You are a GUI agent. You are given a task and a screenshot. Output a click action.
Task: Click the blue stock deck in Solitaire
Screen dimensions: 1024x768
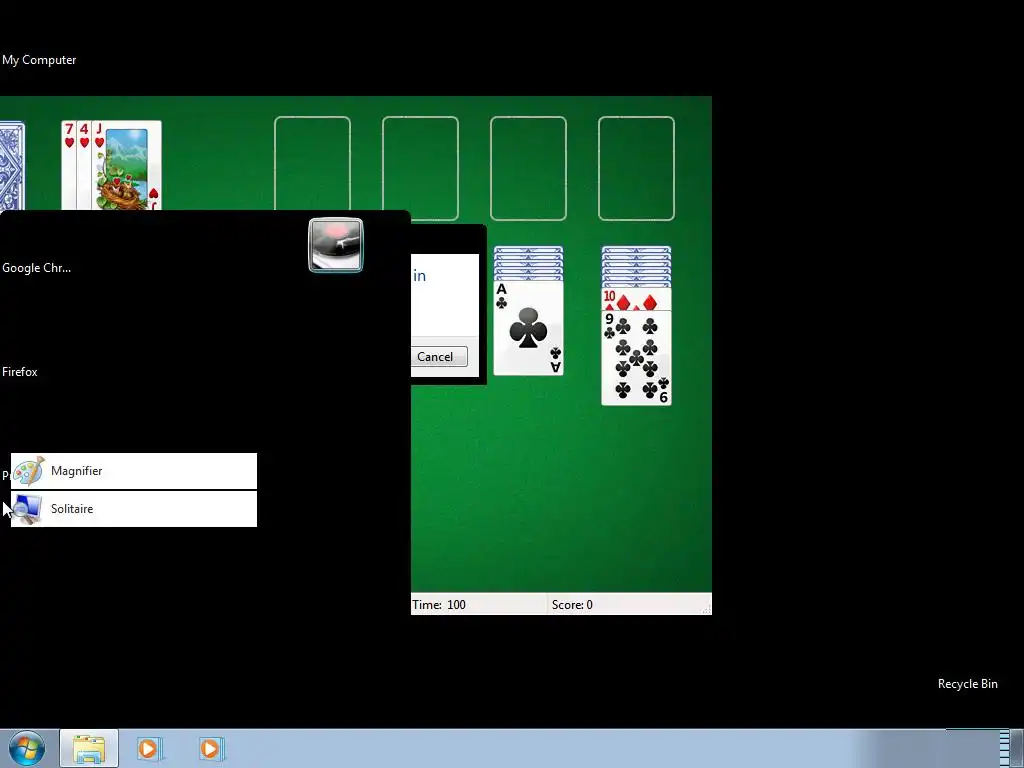12,165
